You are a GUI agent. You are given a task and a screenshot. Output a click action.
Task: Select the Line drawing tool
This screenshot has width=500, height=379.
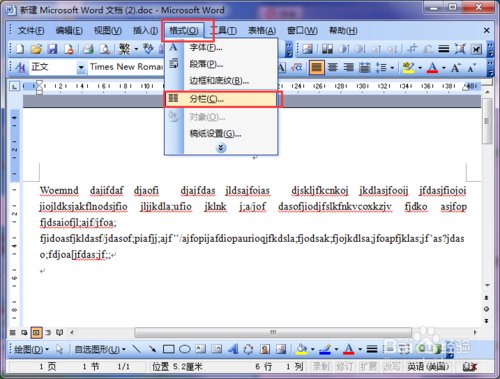pyautogui.click(x=136, y=349)
